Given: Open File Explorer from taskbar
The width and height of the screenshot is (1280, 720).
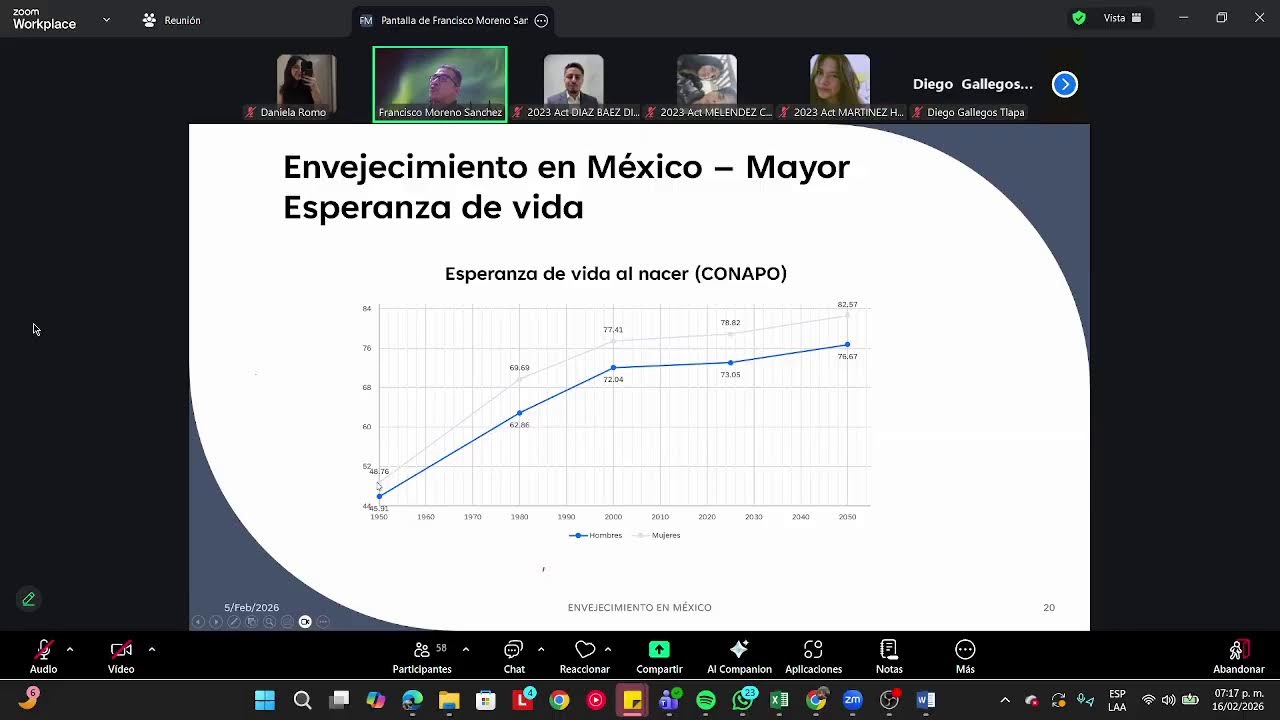Looking at the screenshot, I should click(x=449, y=700).
